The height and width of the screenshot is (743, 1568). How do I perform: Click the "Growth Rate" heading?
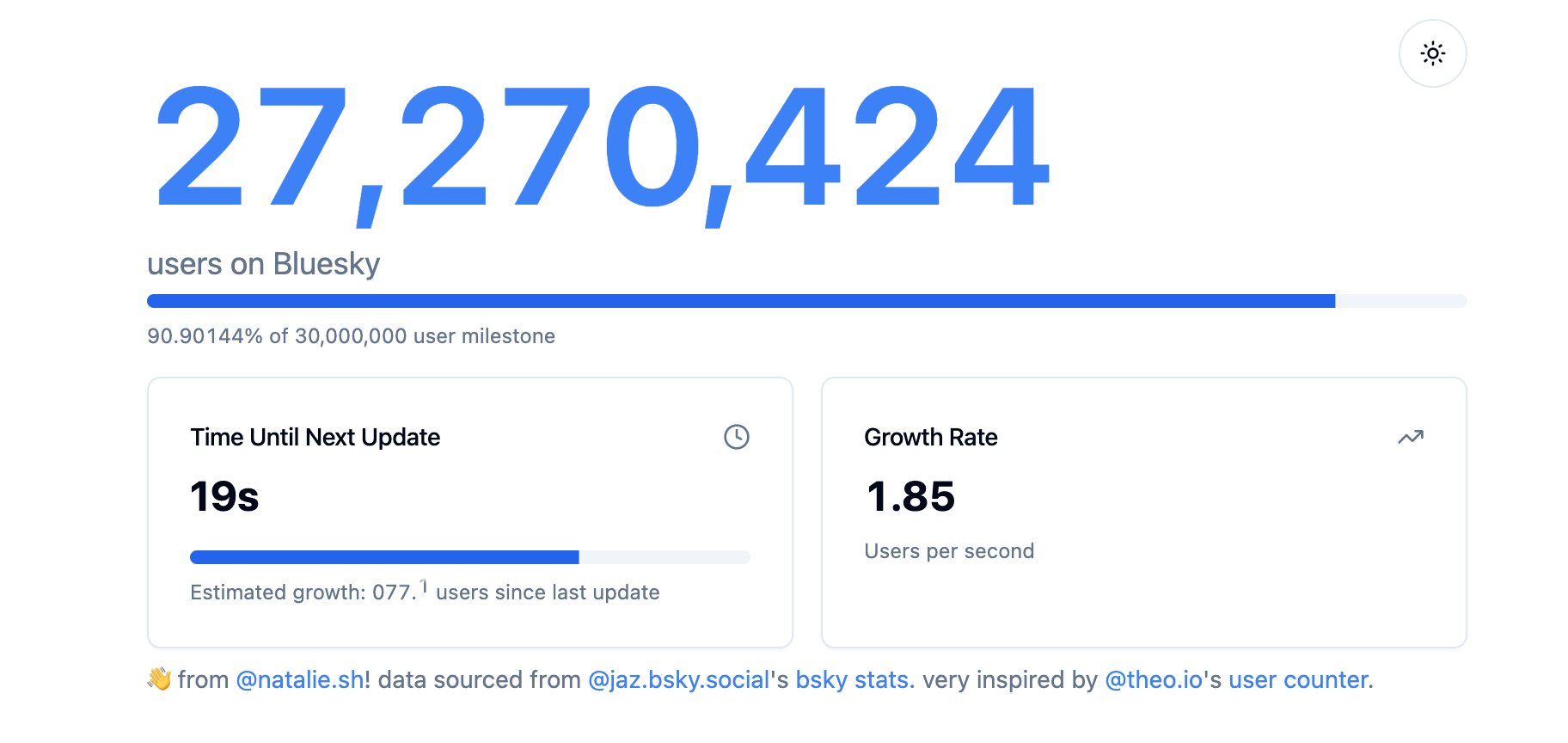pyautogui.click(x=931, y=437)
